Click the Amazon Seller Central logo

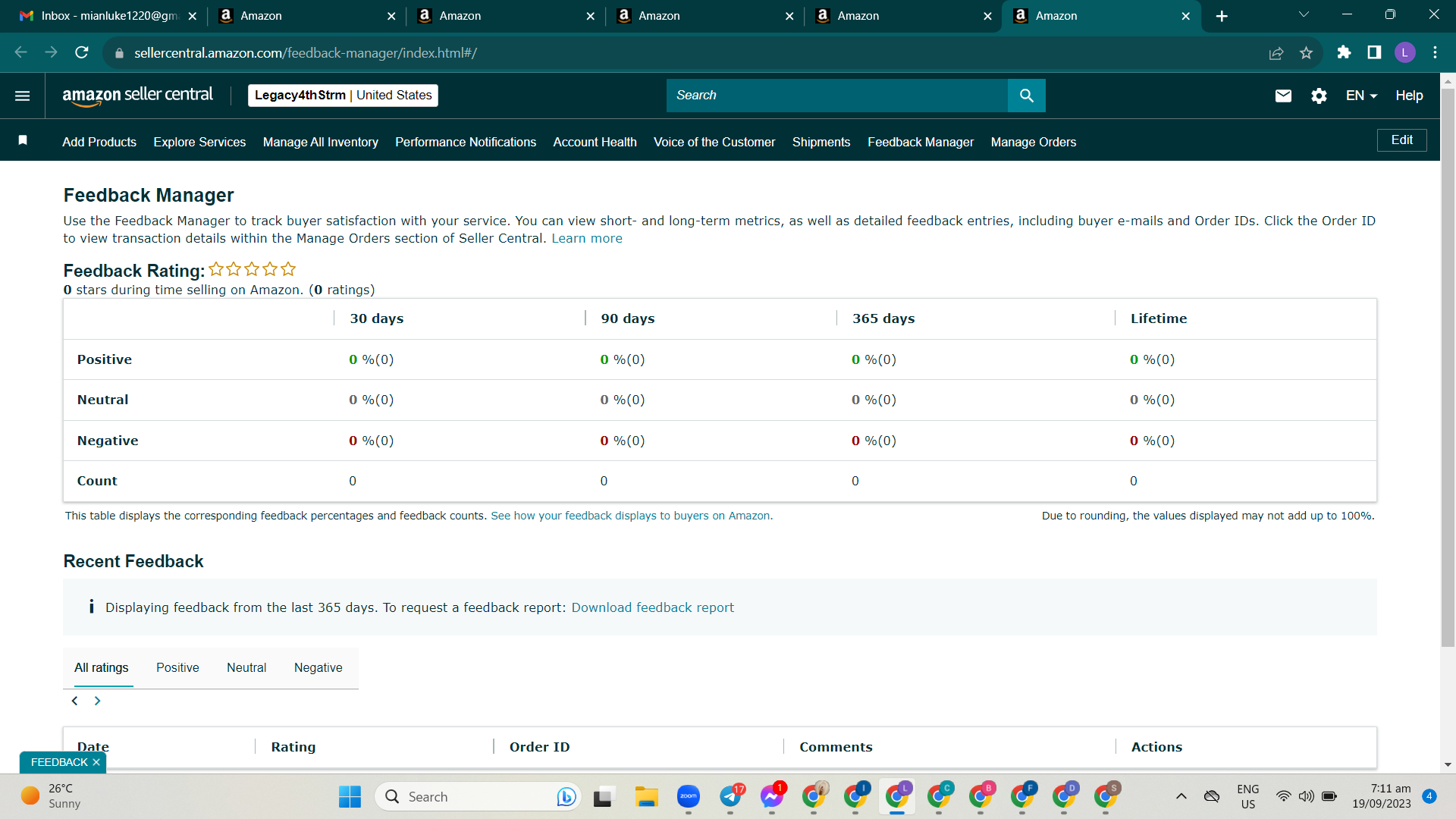coord(137,96)
